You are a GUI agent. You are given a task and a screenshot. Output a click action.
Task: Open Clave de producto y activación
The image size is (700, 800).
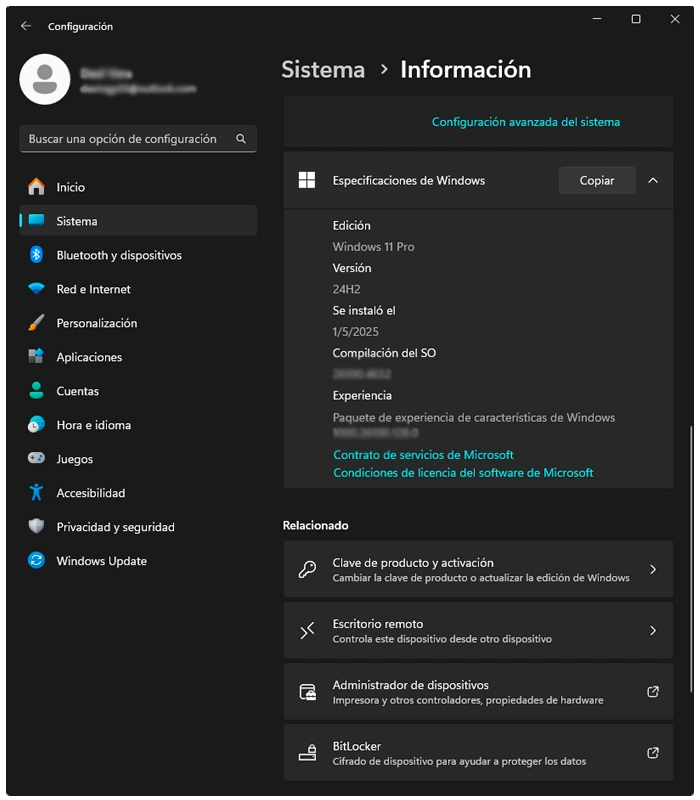tap(478, 569)
